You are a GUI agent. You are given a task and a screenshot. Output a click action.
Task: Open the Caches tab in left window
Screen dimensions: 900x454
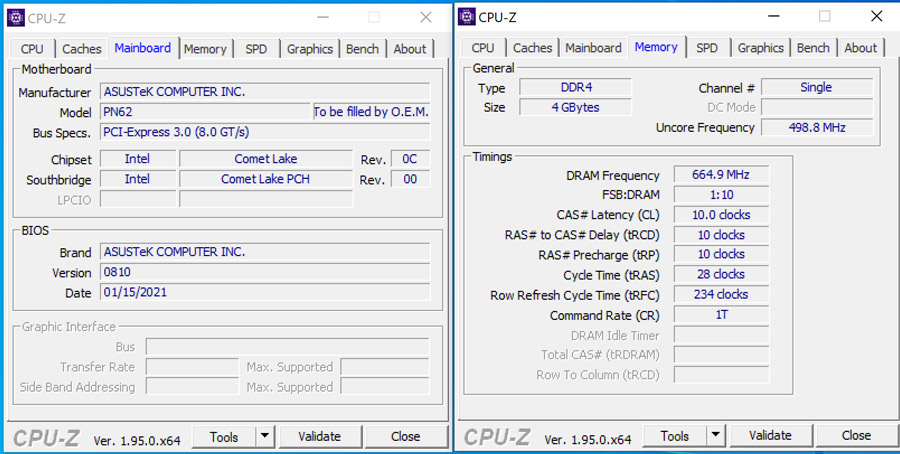(x=82, y=49)
